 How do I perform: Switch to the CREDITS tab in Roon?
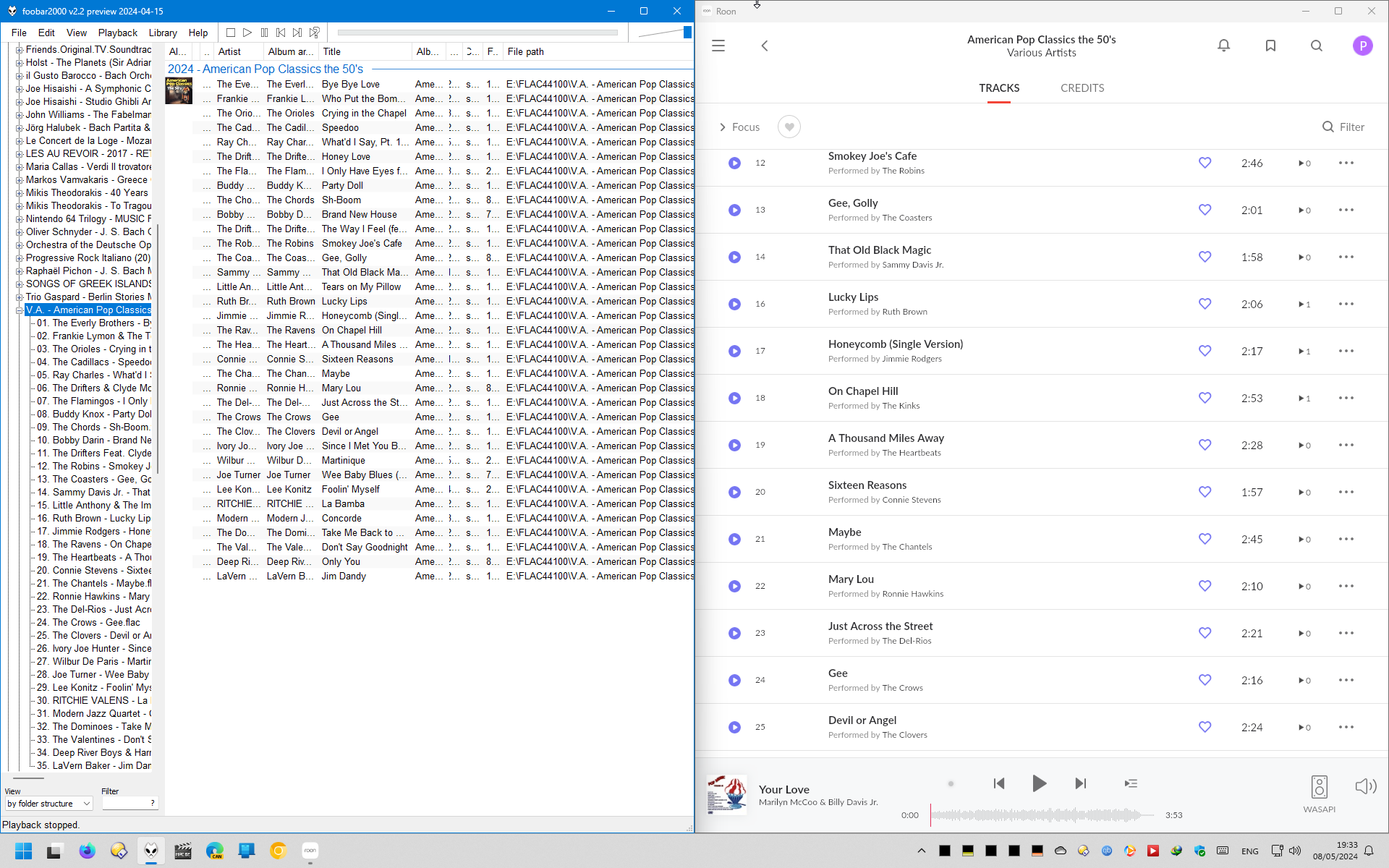pyautogui.click(x=1082, y=88)
